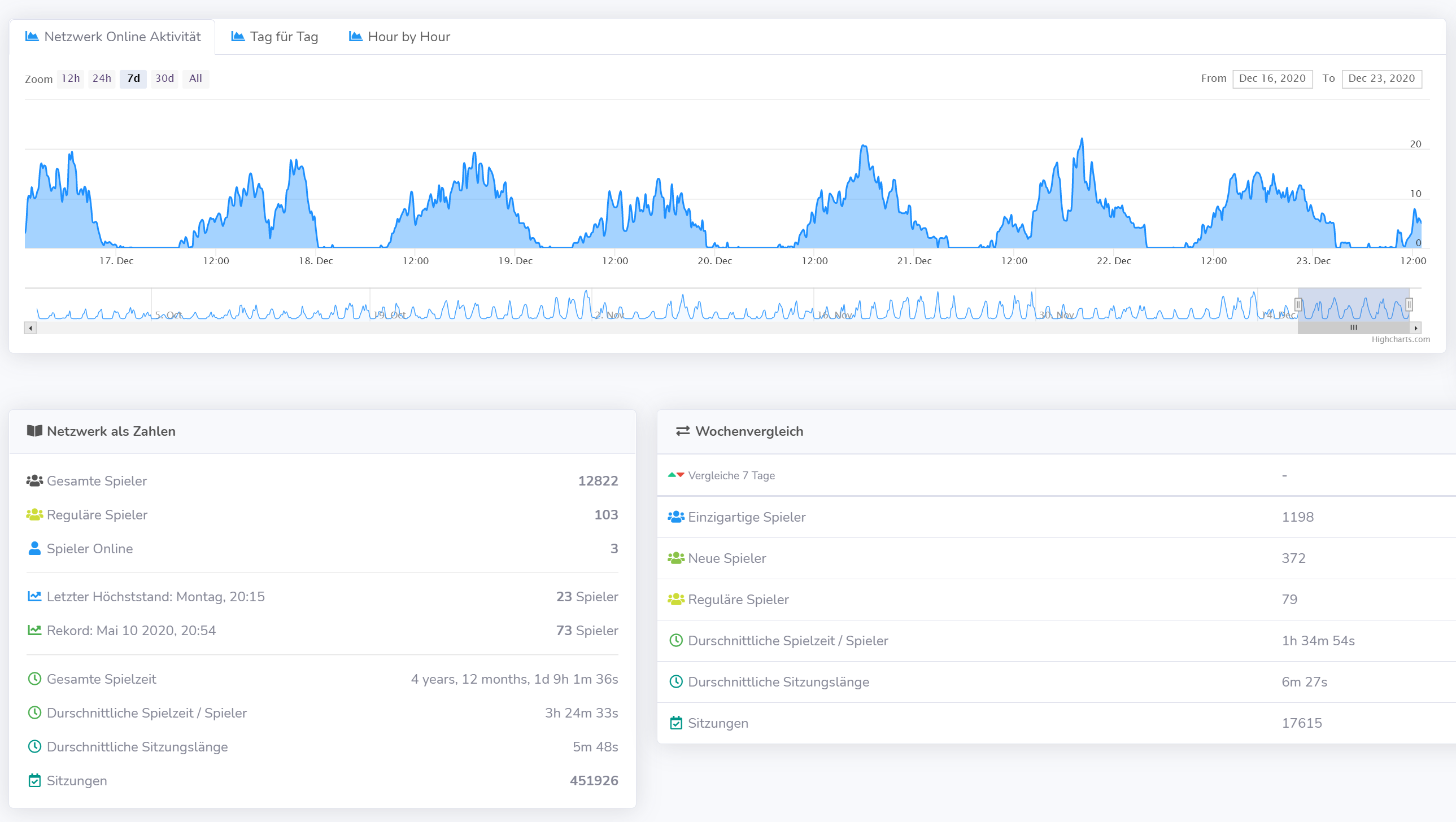Click the Rekord green chart icon

tap(34, 629)
